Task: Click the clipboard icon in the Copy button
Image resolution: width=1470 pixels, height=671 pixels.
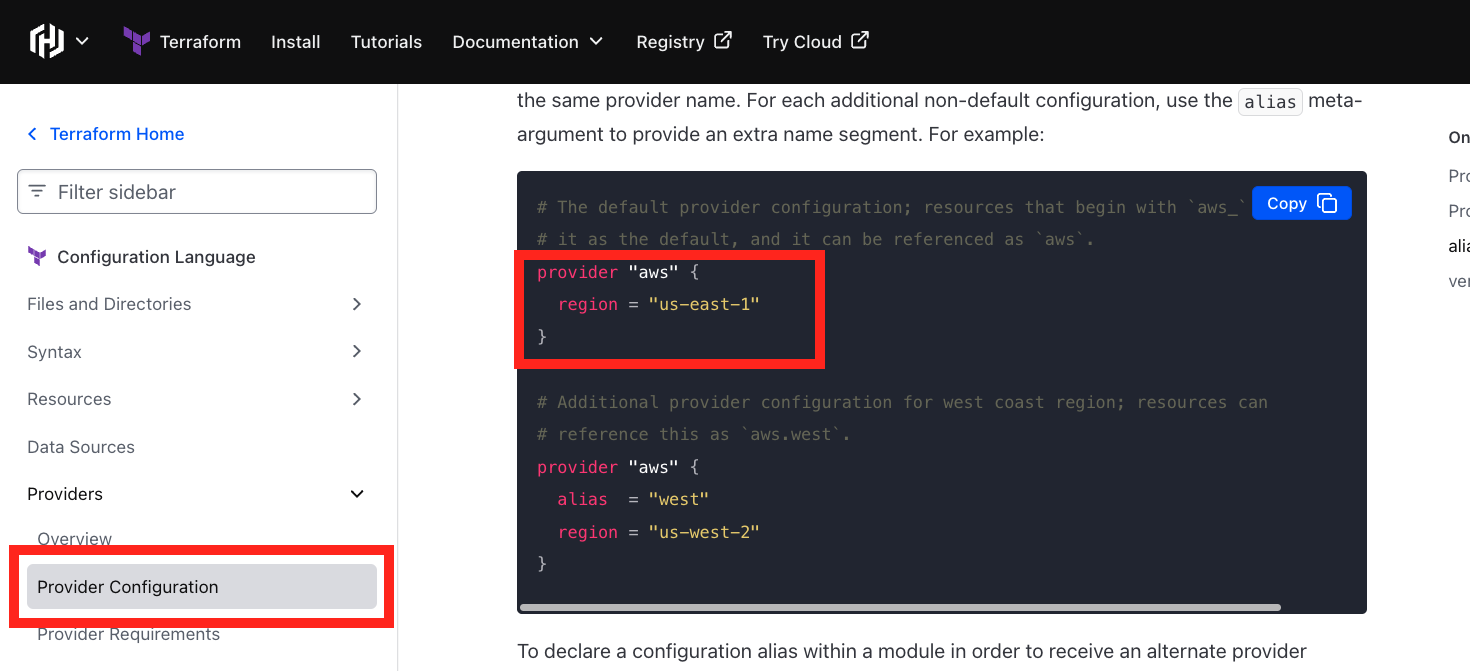Action: (x=1328, y=203)
